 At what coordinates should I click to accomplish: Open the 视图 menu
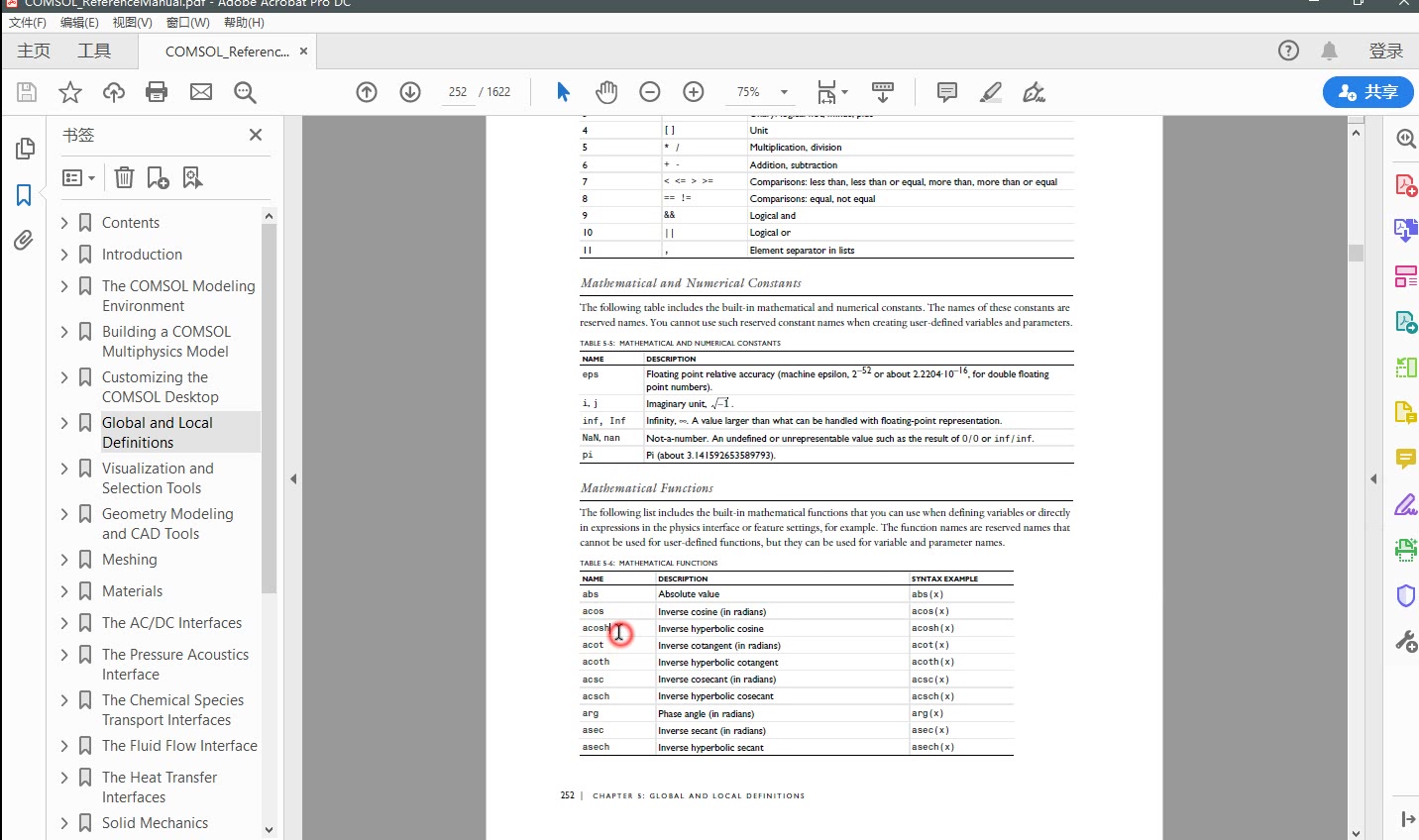coord(132,22)
